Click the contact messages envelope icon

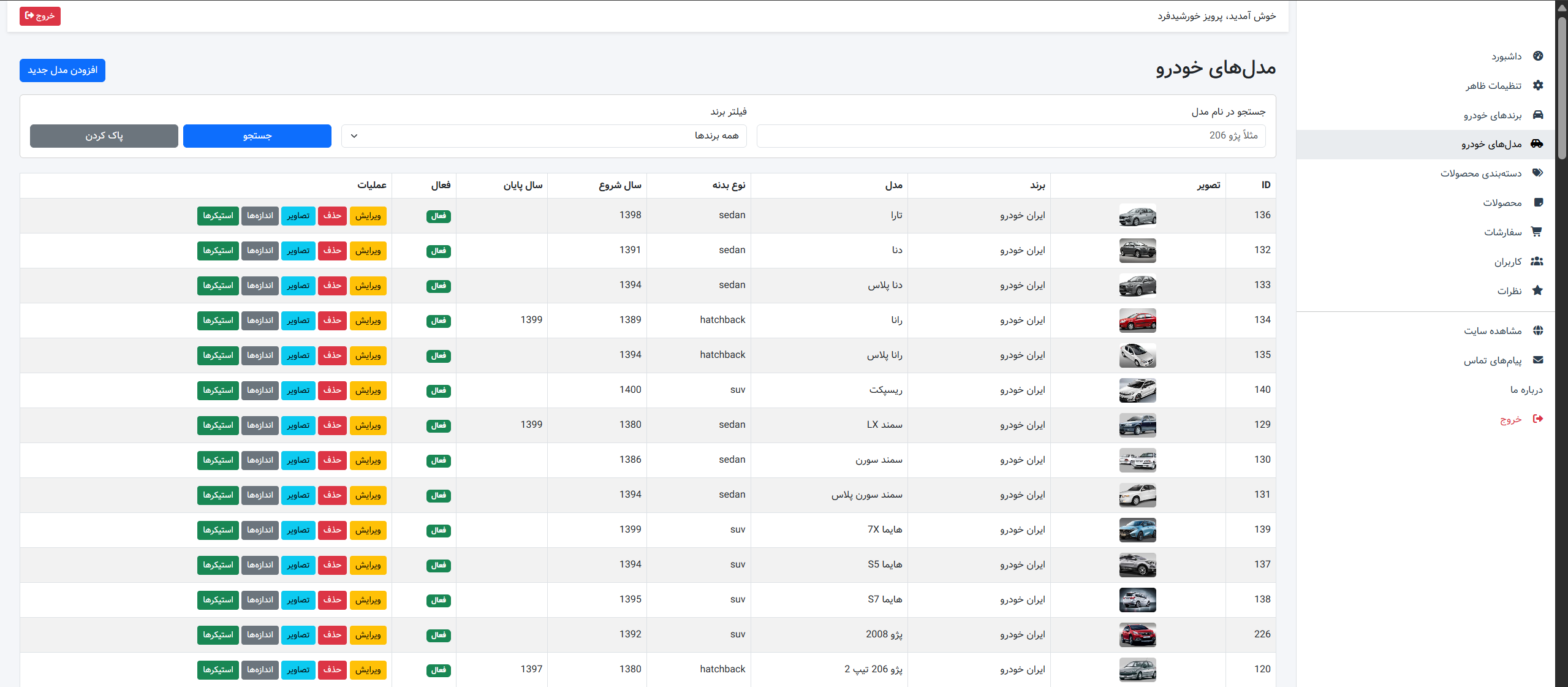(x=1537, y=360)
